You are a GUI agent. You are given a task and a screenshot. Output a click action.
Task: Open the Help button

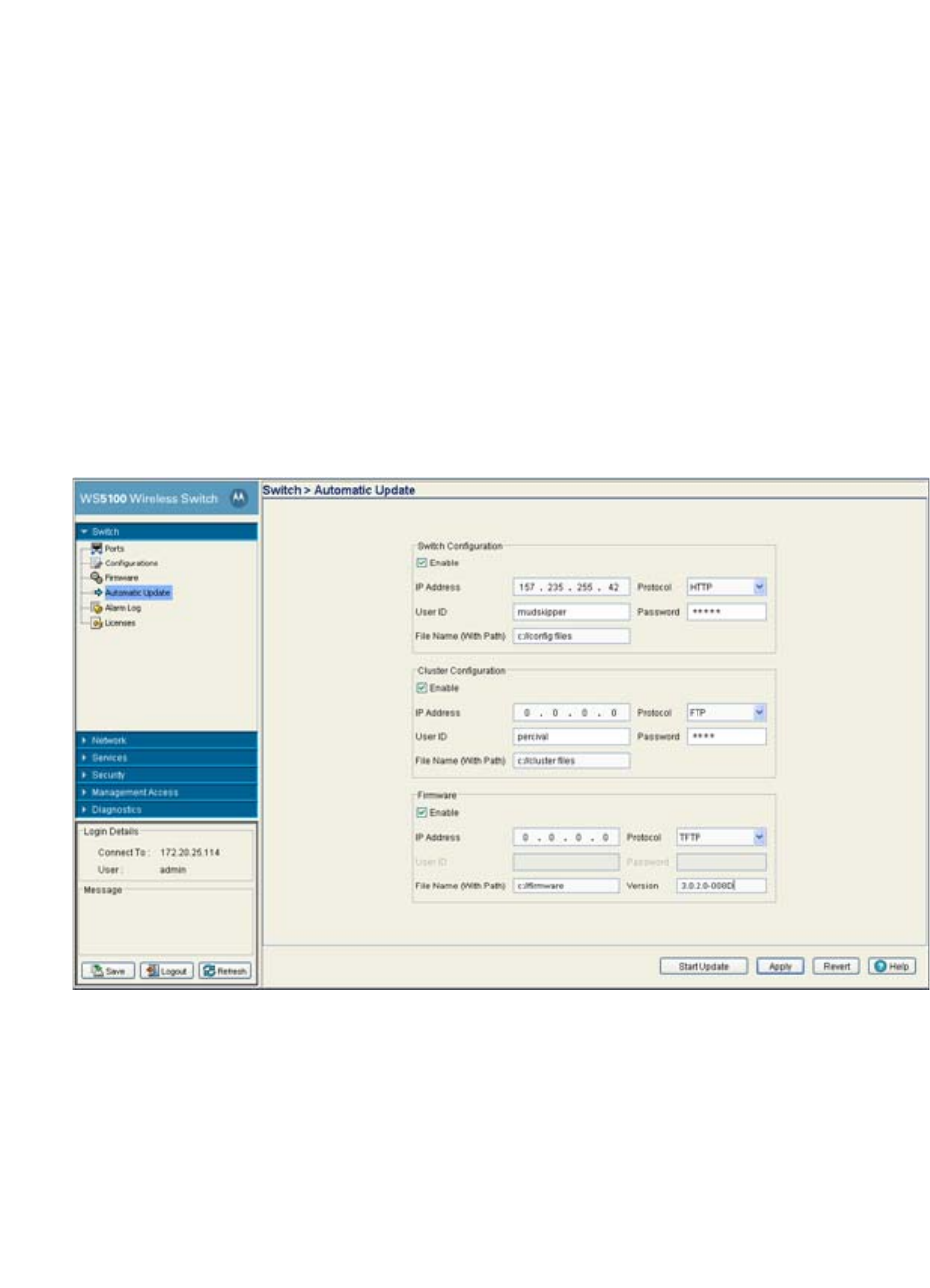point(892,966)
